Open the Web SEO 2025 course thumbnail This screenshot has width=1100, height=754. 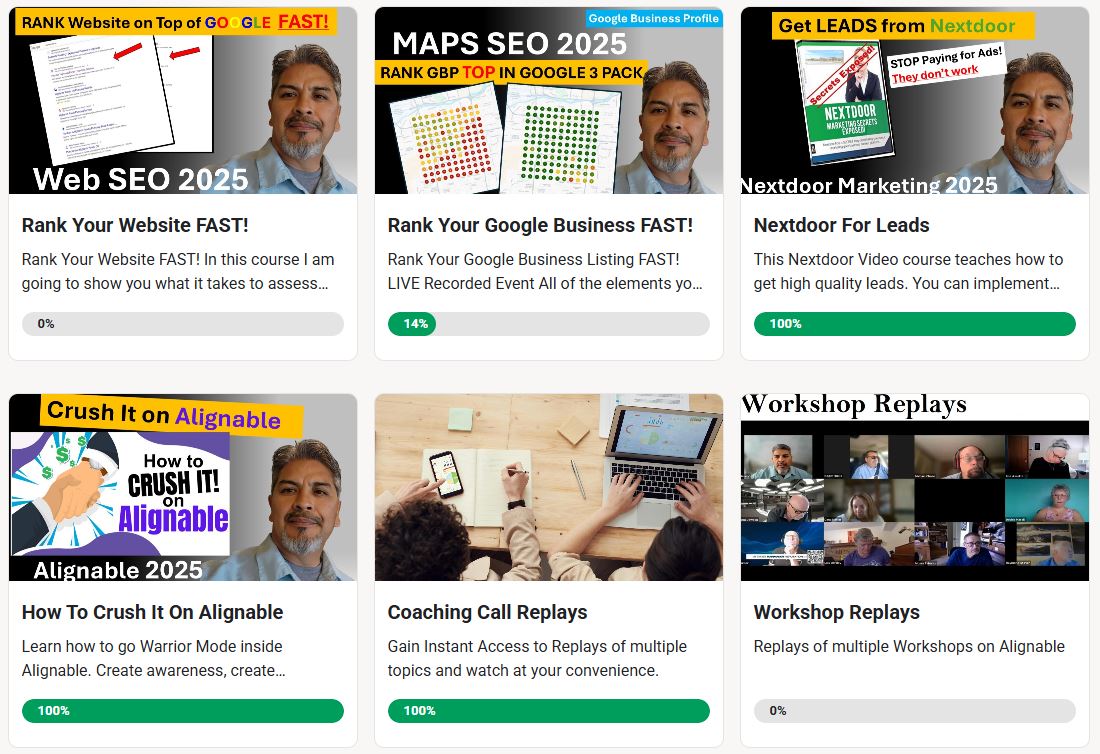[183, 100]
